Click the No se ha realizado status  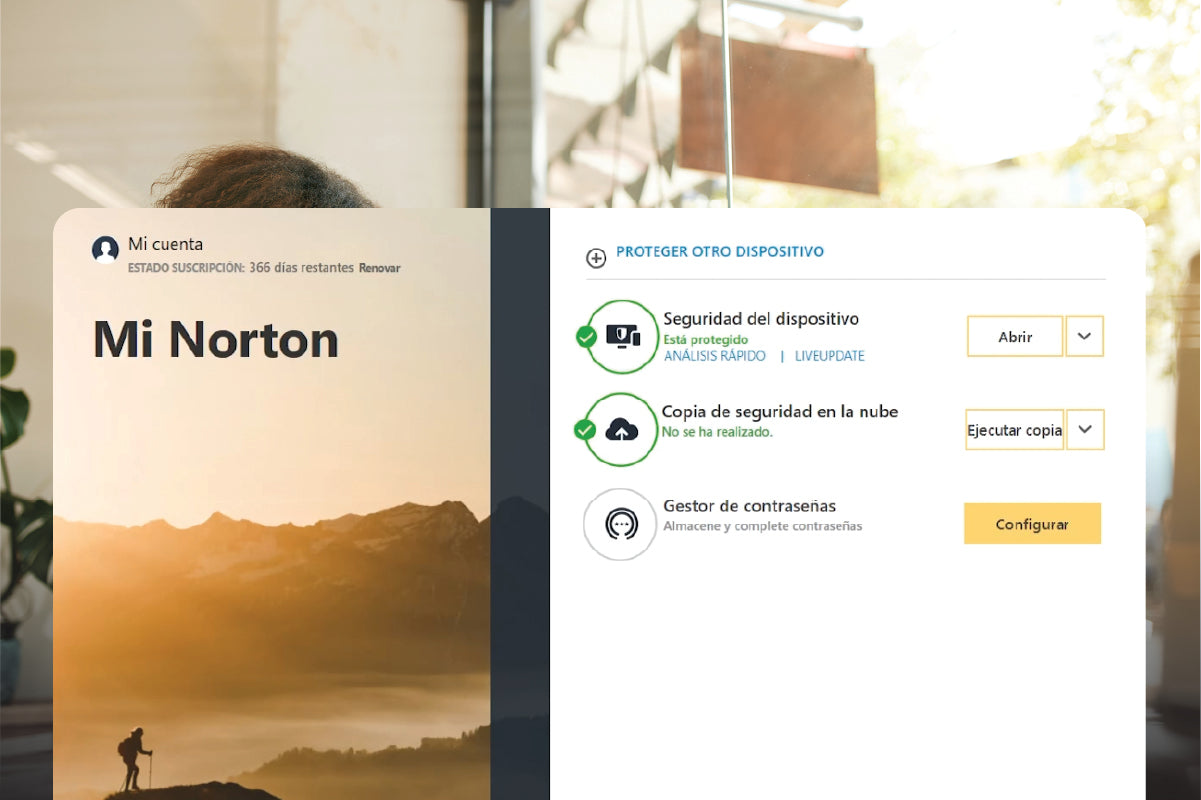pyautogui.click(x=717, y=432)
